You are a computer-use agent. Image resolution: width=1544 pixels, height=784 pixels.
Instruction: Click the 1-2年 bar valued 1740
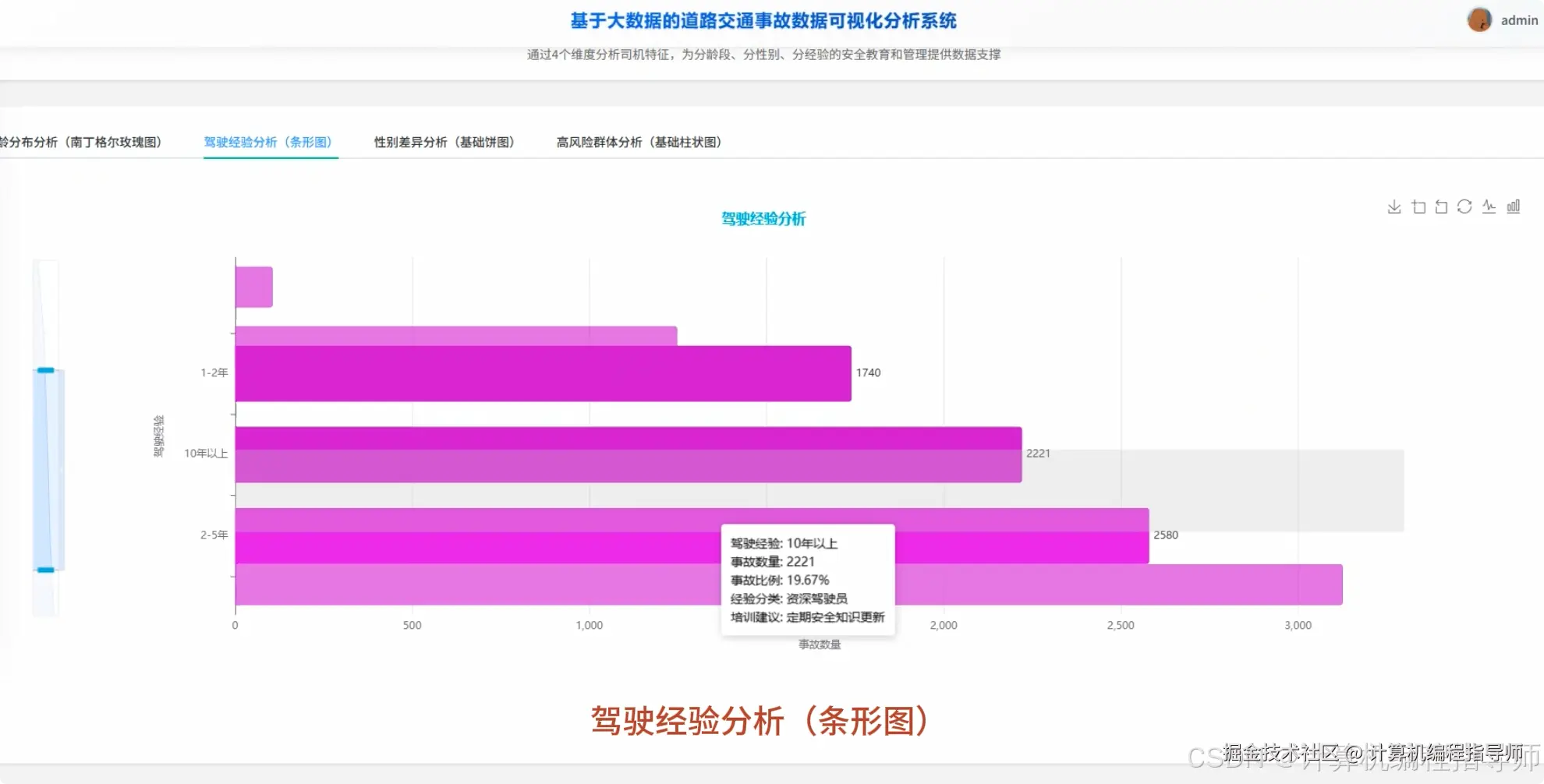coord(543,374)
